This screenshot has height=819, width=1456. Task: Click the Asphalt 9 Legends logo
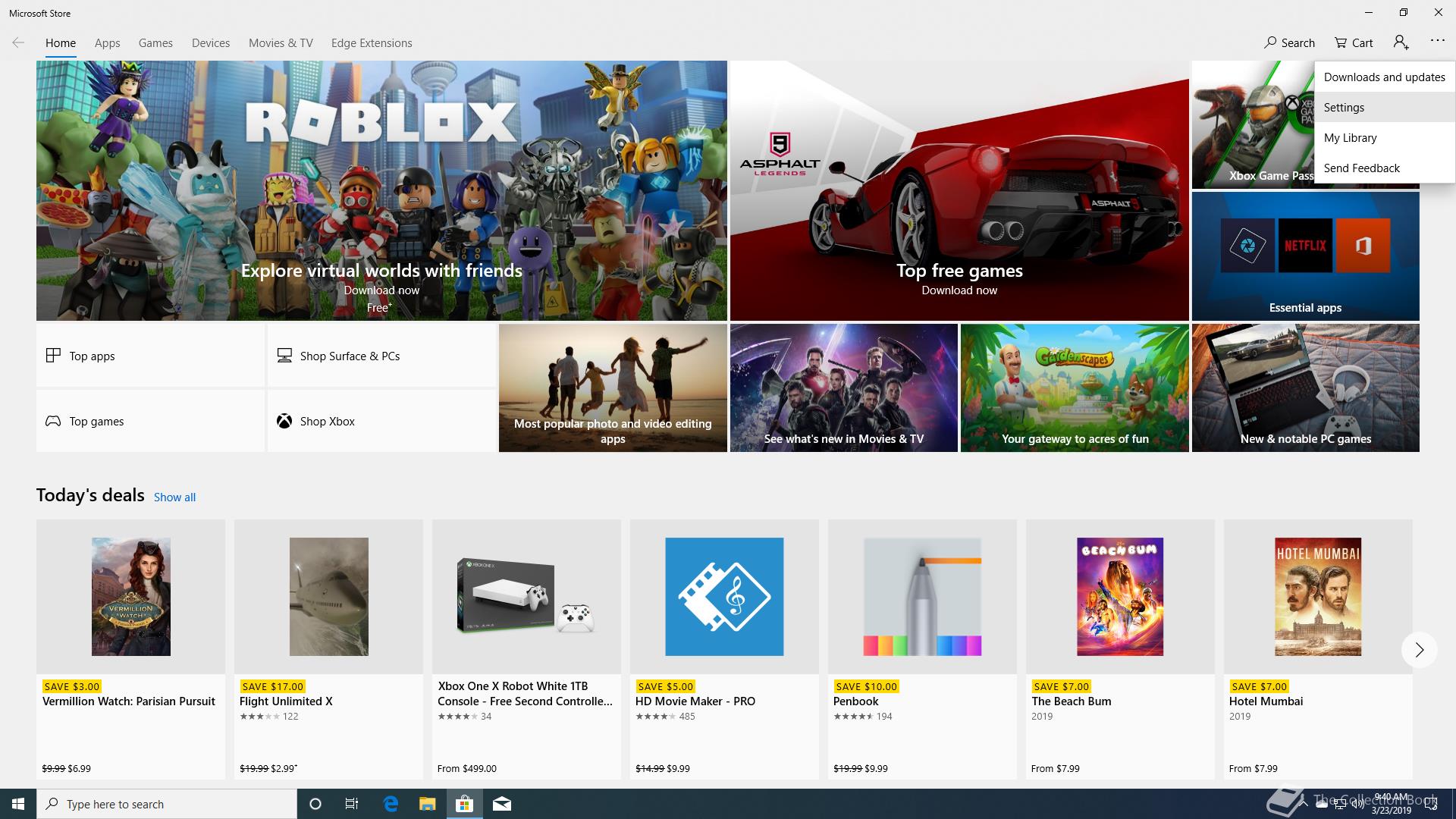tap(780, 154)
